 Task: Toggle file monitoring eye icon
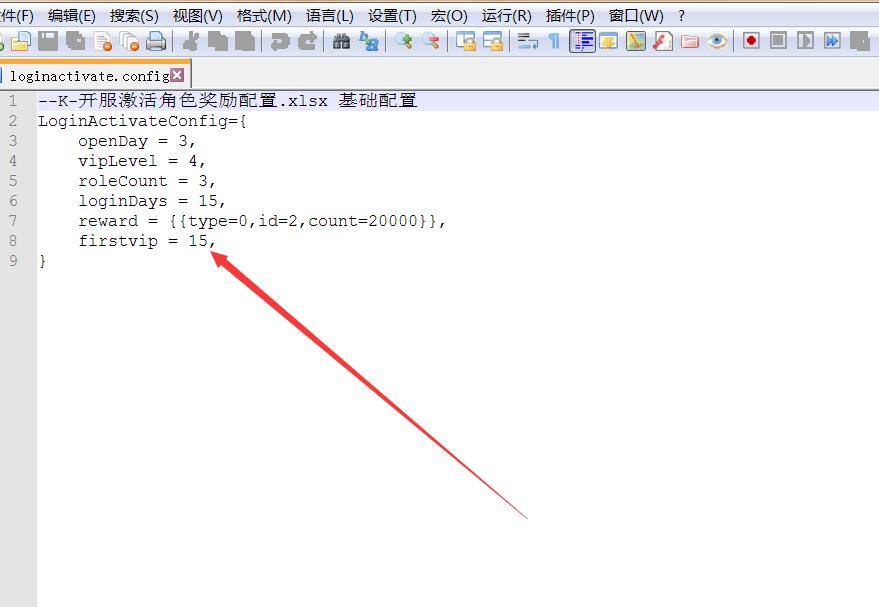pos(716,41)
